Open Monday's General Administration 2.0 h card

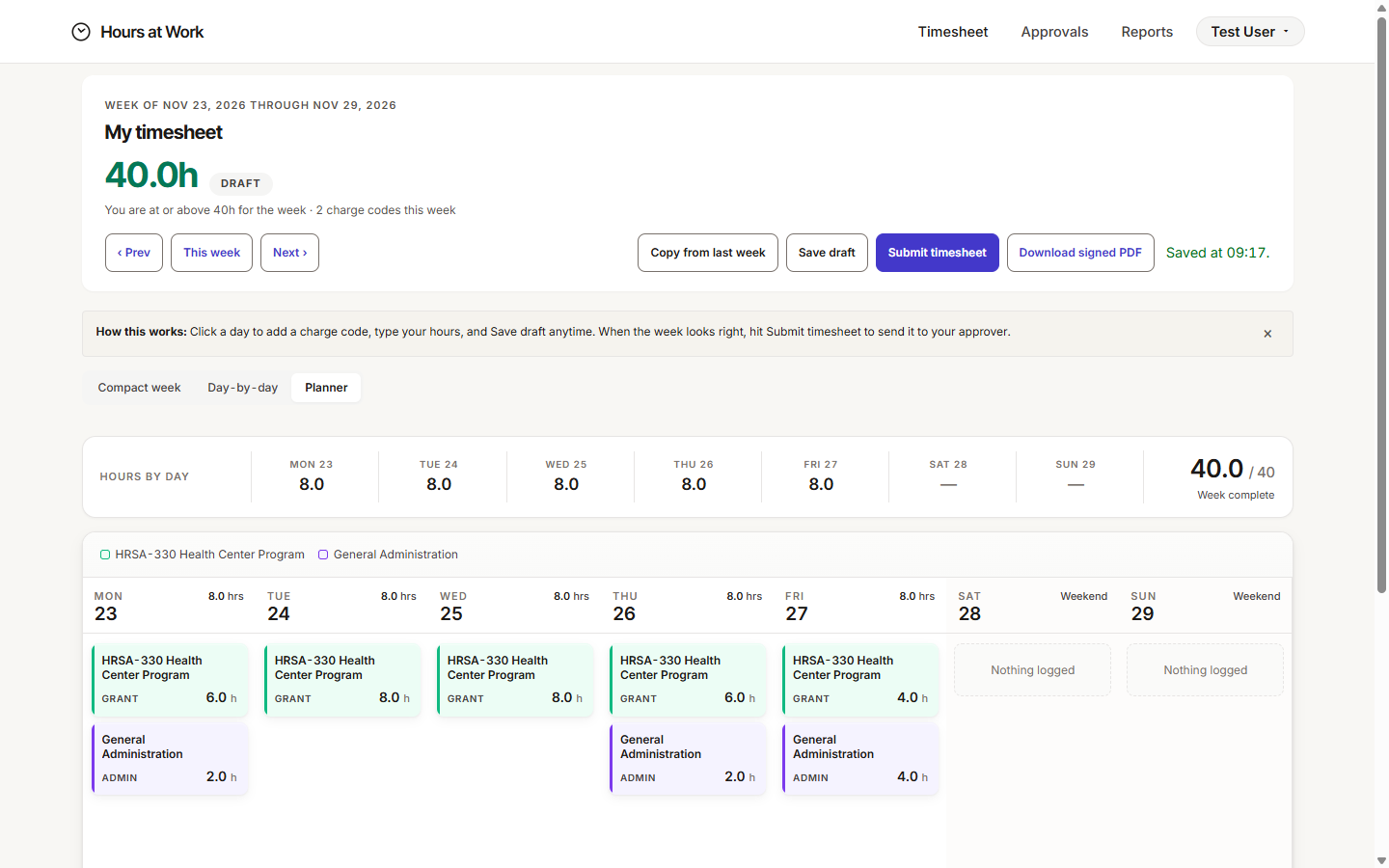pyautogui.click(x=170, y=759)
